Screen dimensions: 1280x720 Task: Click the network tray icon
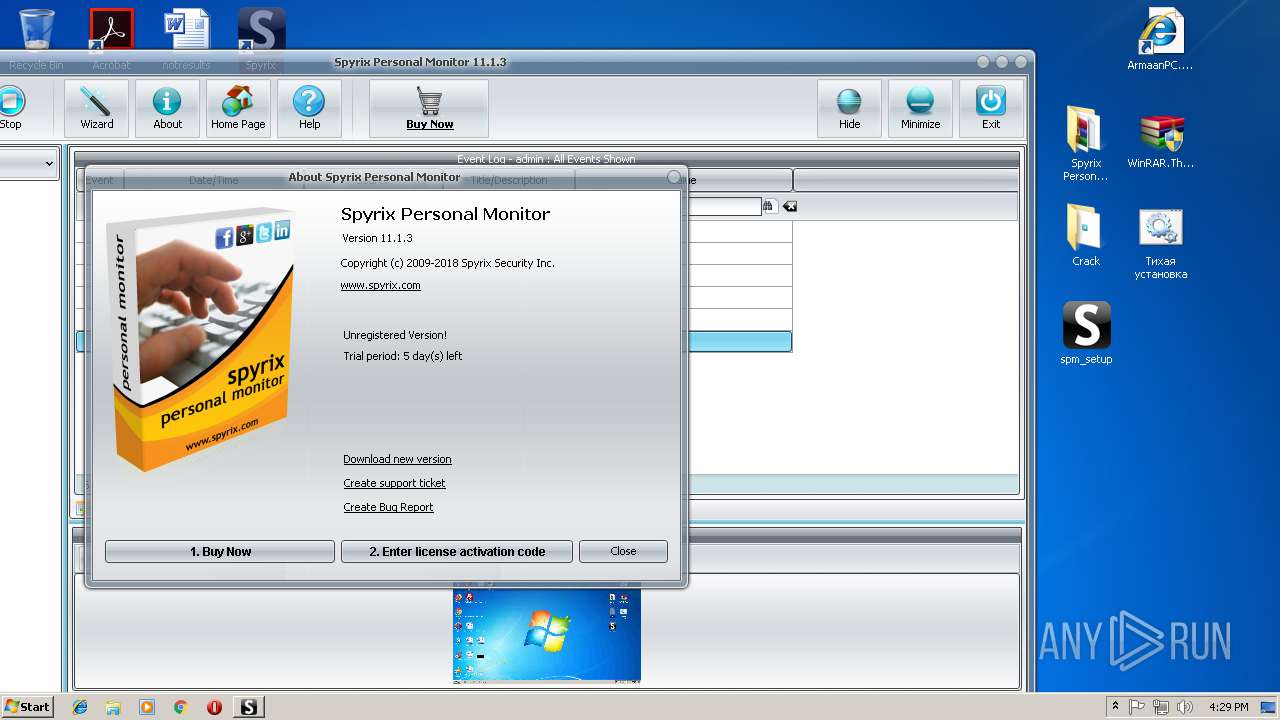(1161, 707)
